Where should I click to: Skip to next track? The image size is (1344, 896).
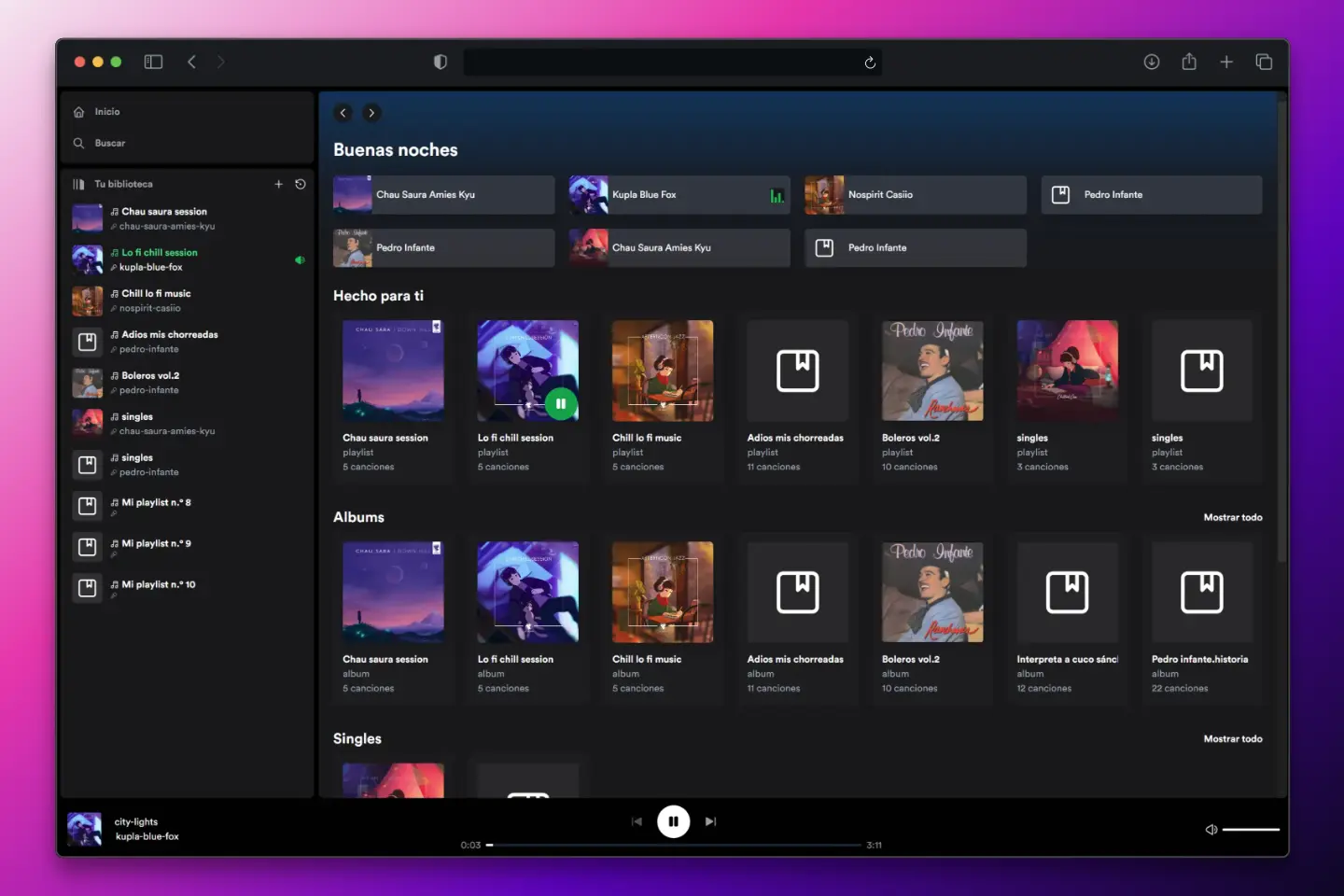[710, 822]
